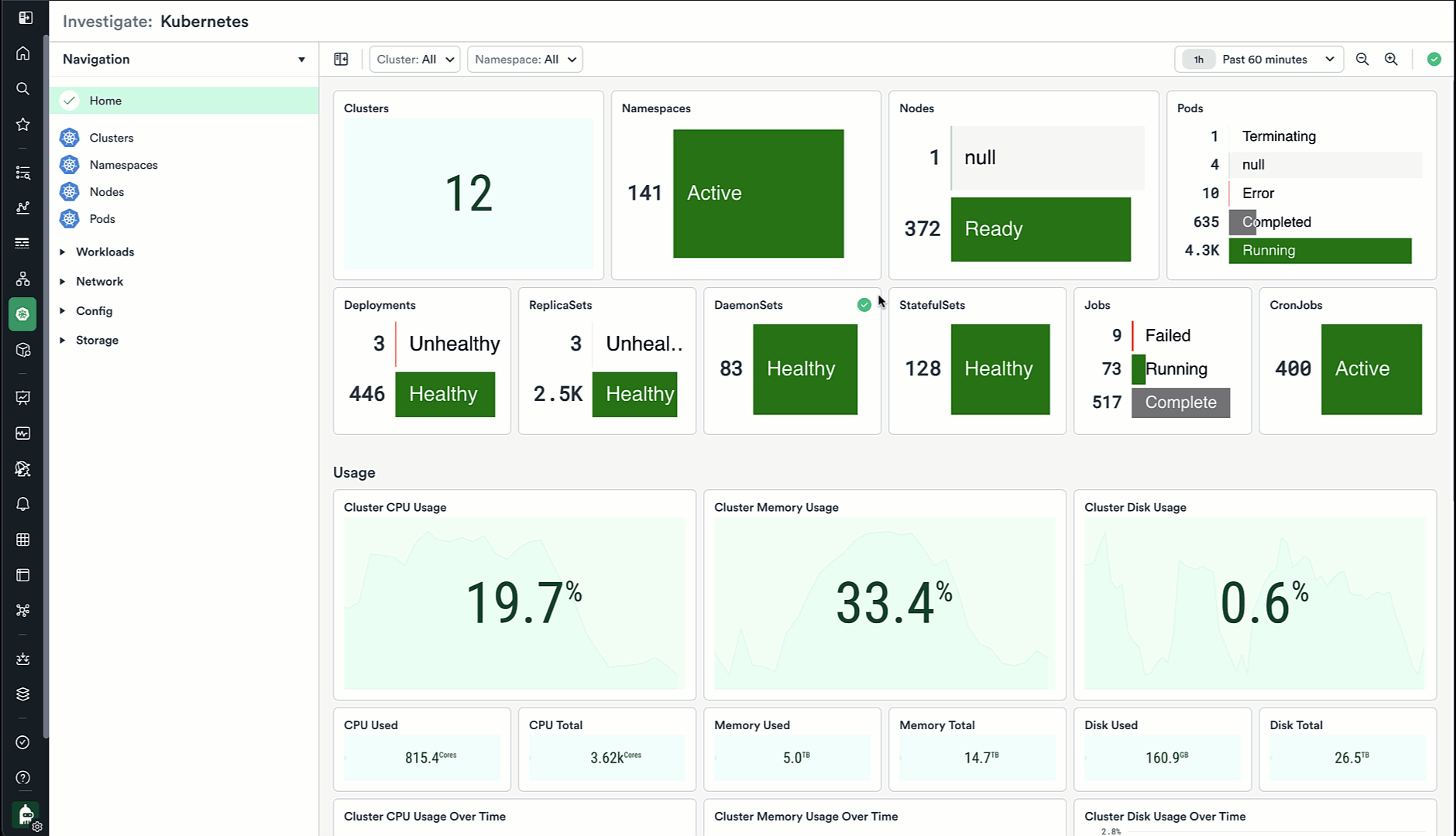Click the CPU Used 815.4 Cores value
Viewport: 1456px width, 836px height.
431,758
